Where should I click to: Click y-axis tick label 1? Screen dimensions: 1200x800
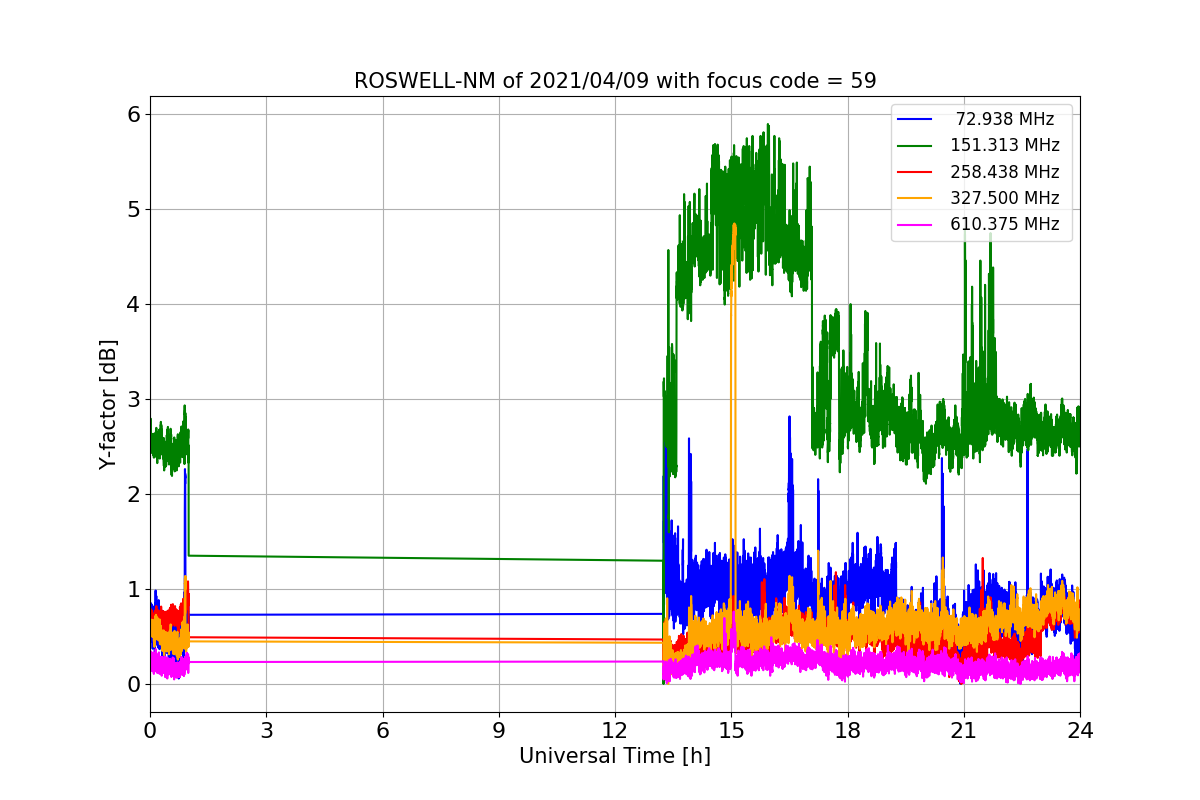[x=134, y=590]
